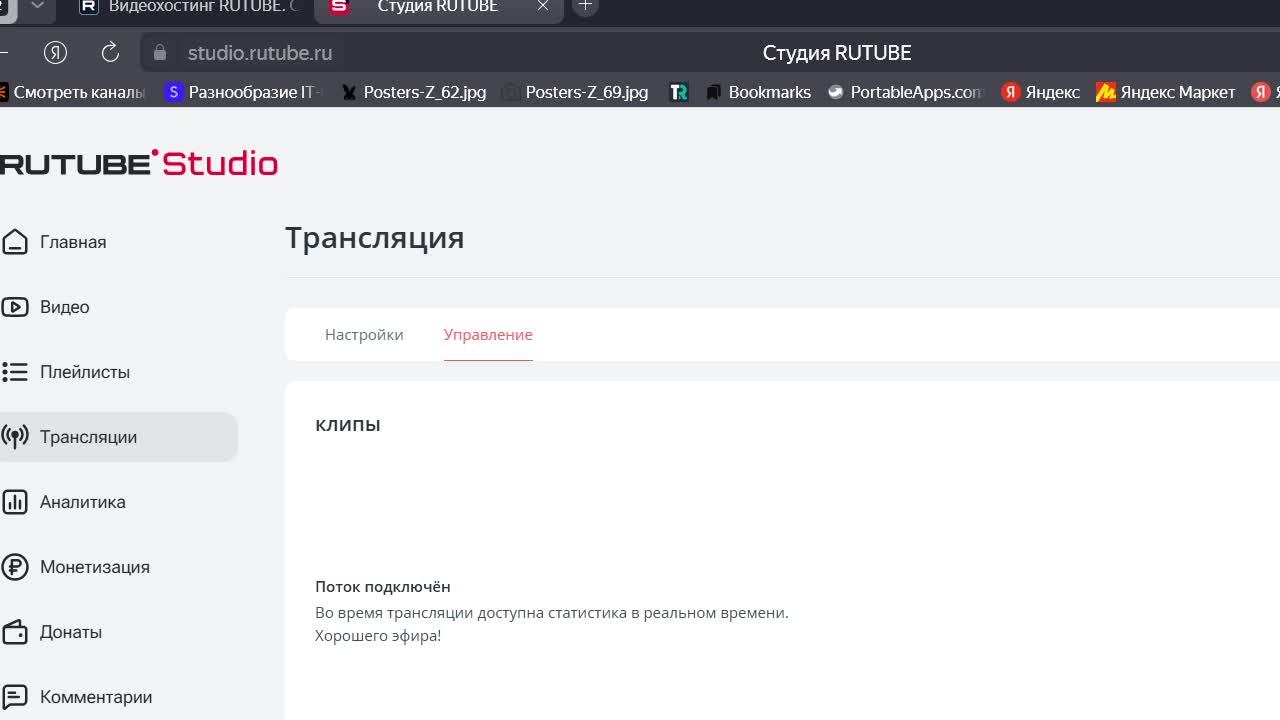Click the Аналитика chart icon
The height and width of the screenshot is (720, 1280).
[14, 502]
